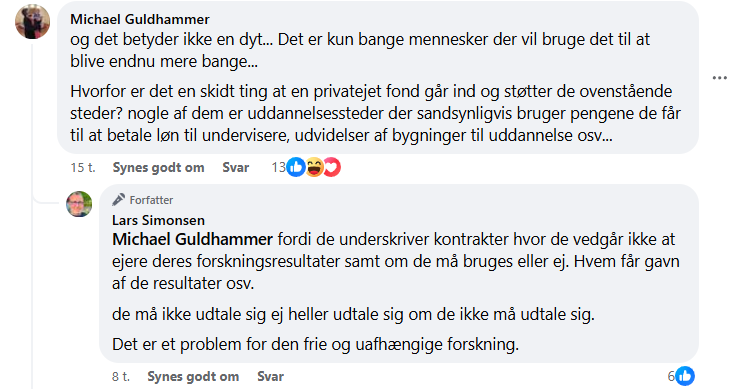Click the bold Michael Guldhammer mention in the reply
Viewport: 740px width, 389px height.
tap(193, 239)
